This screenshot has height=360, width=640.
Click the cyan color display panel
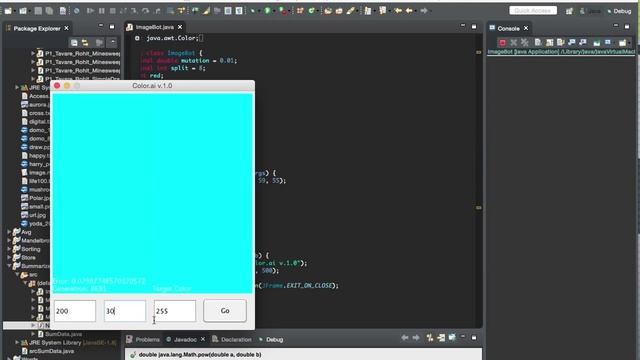[x=152, y=193]
